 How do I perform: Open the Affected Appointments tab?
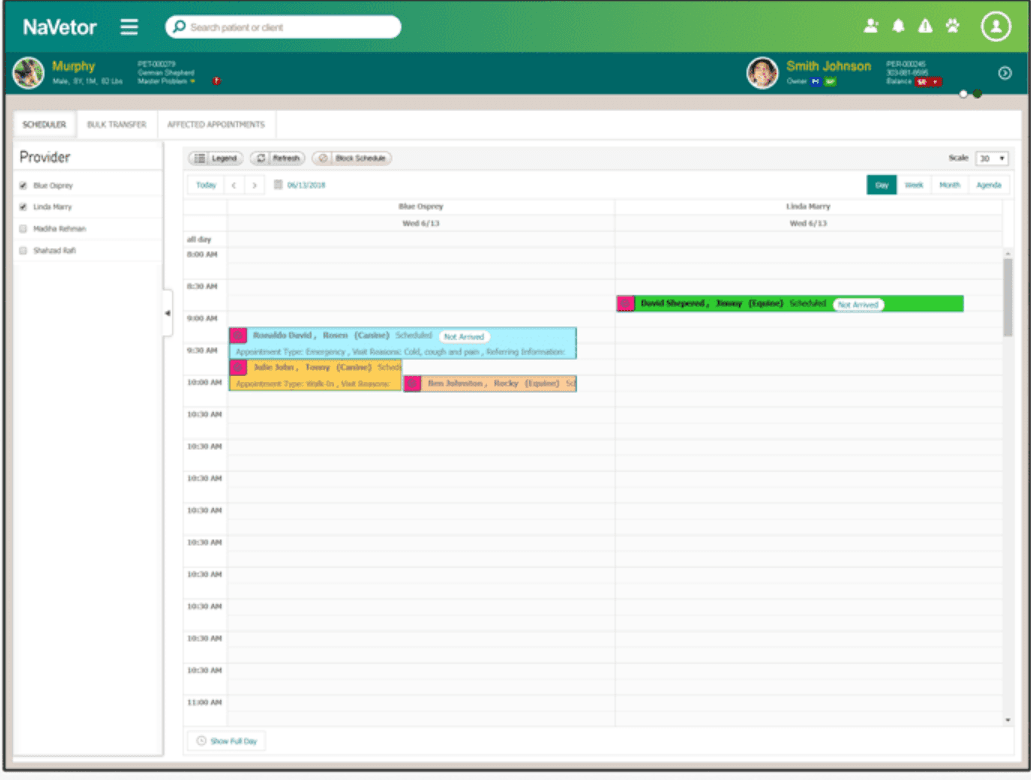pyautogui.click(x=216, y=125)
